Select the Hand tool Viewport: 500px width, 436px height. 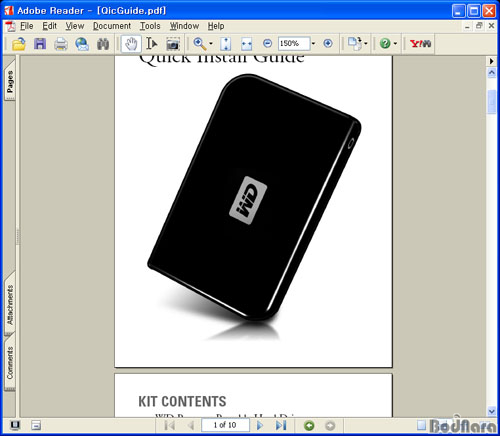(131, 44)
